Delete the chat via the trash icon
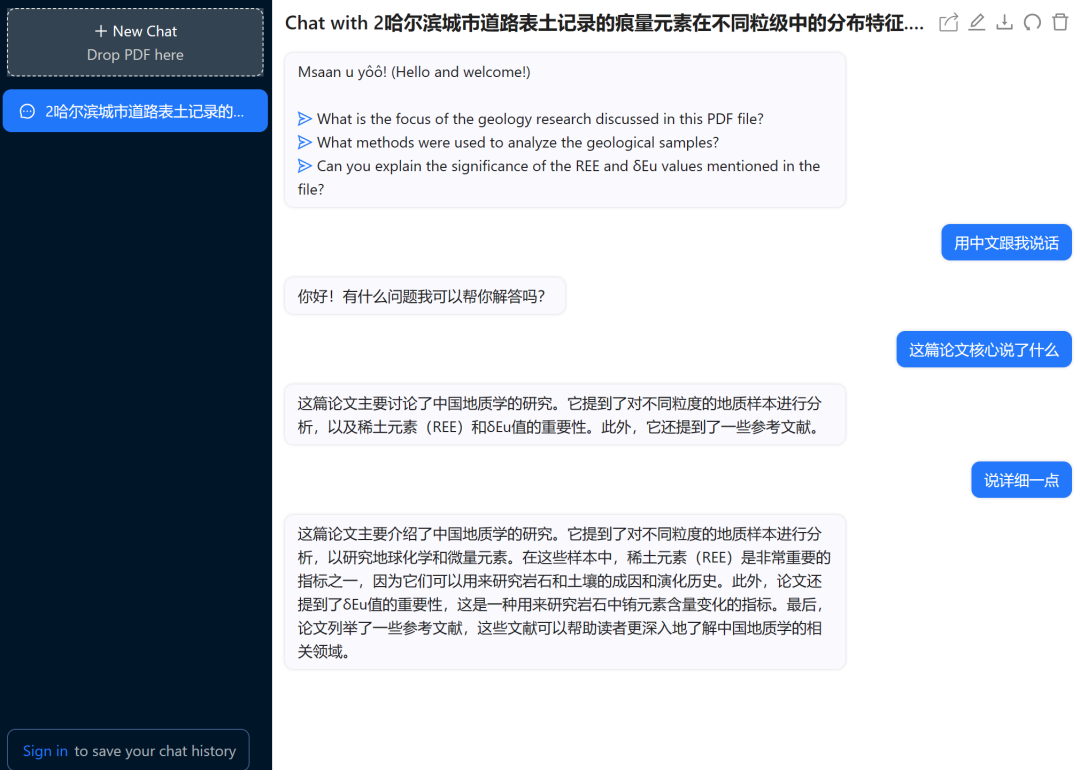This screenshot has height=770, width=1080. (1060, 22)
